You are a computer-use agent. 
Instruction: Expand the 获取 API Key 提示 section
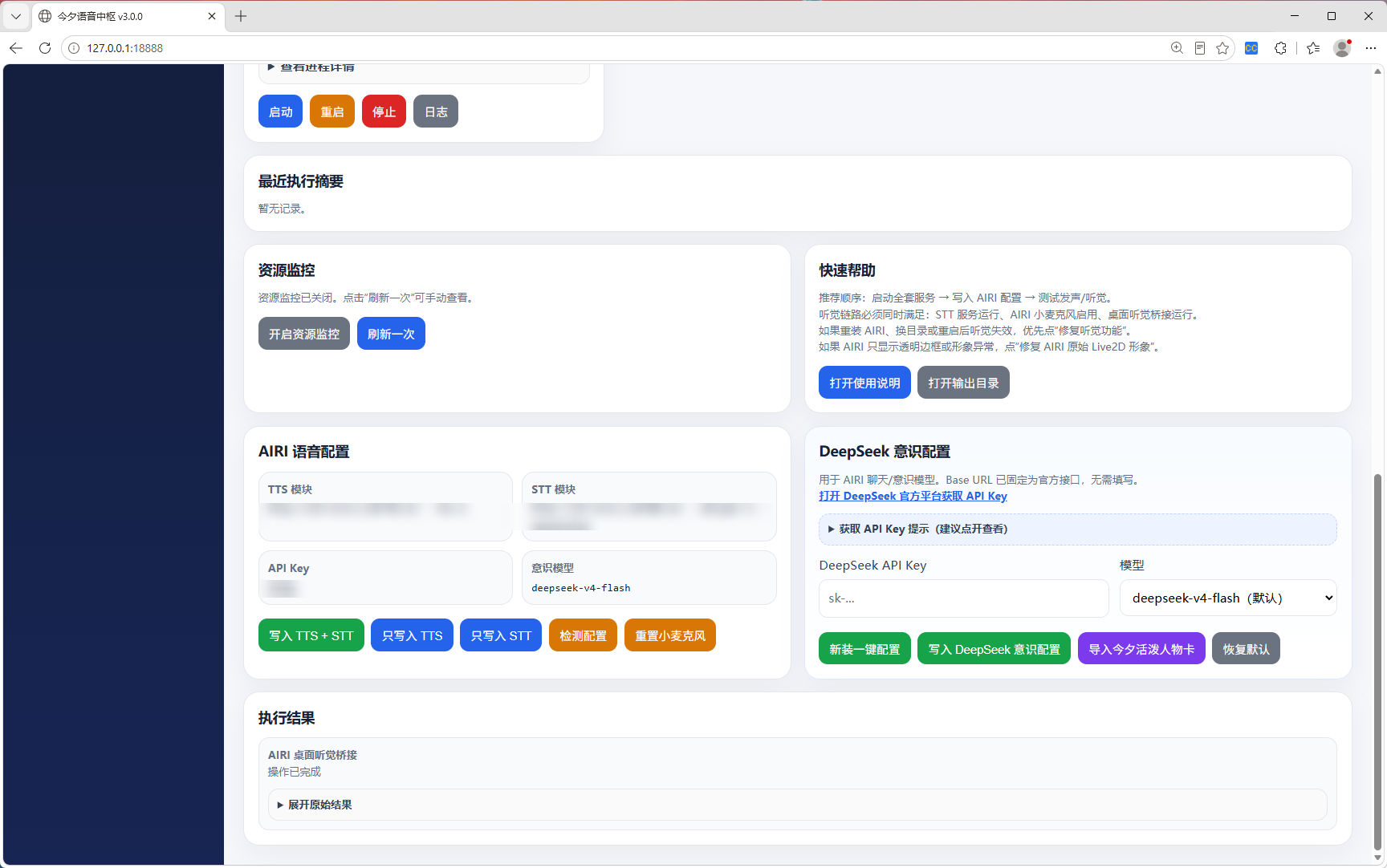(1078, 529)
